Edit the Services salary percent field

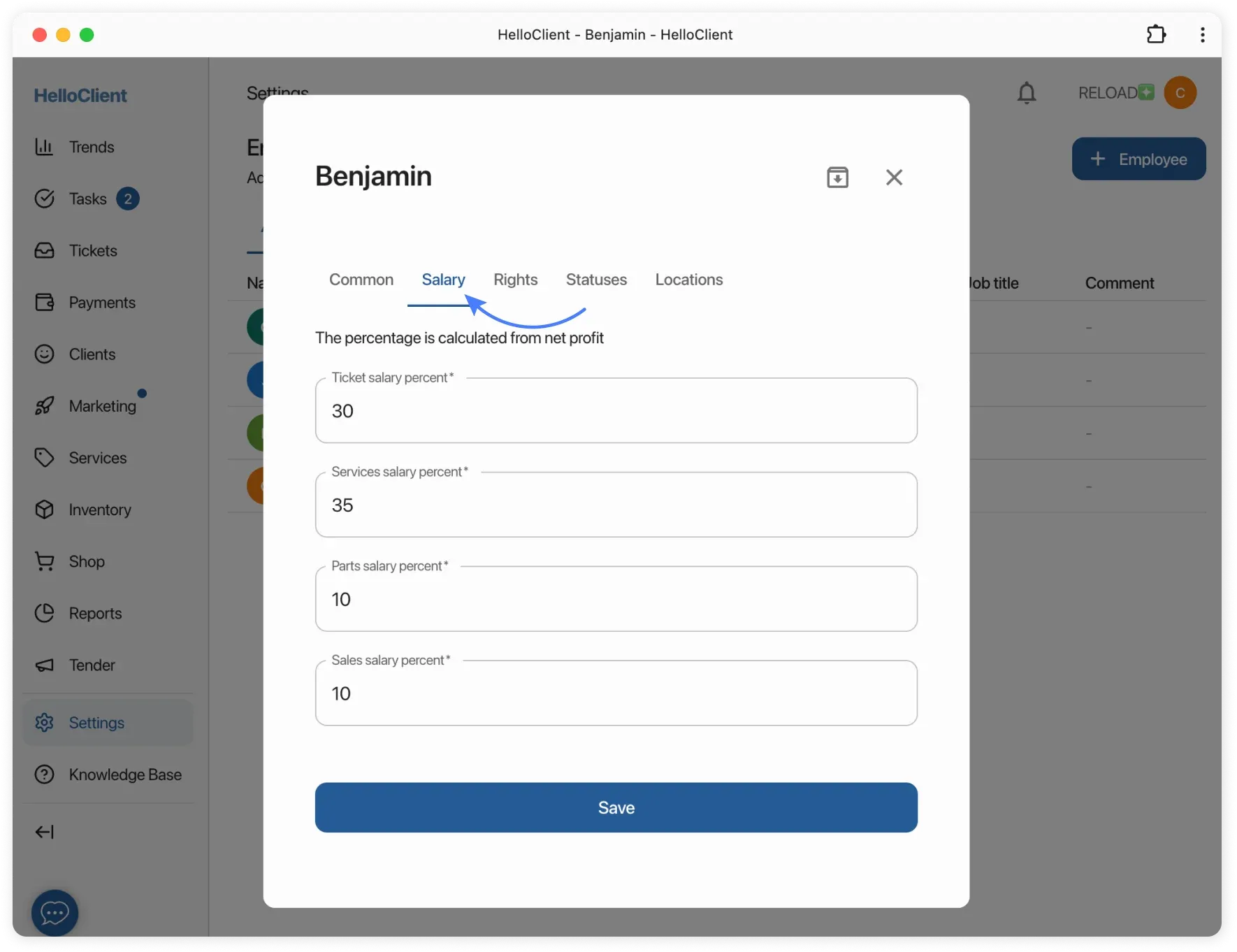[616, 505]
